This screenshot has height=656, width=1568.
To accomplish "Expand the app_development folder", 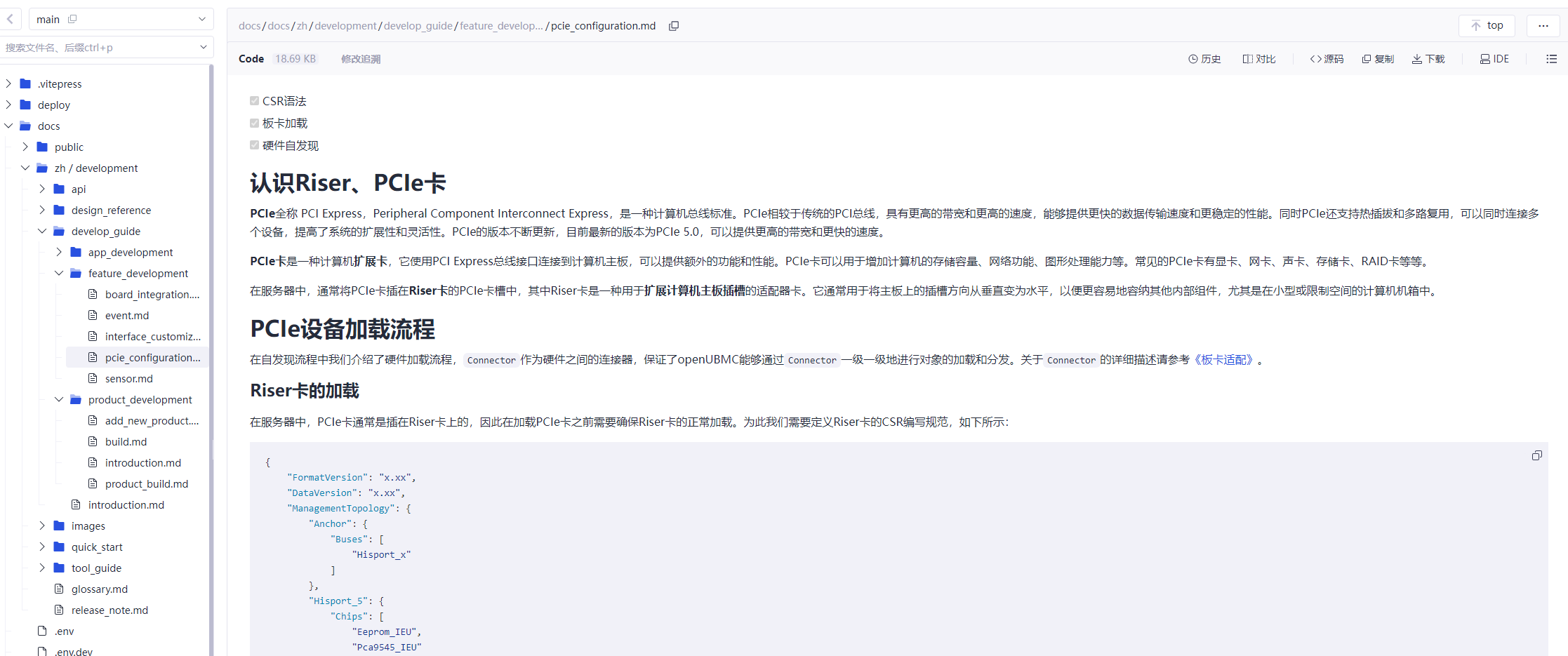I will click(x=59, y=253).
